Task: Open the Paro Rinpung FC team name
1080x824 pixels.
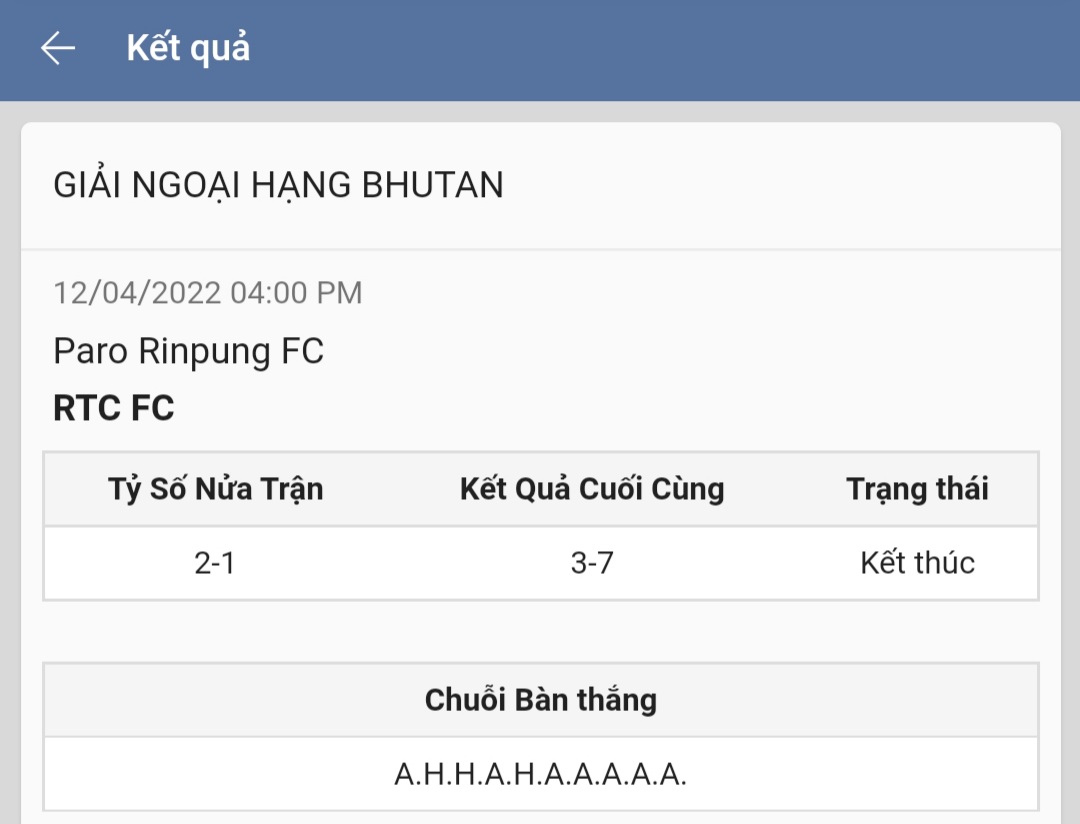Action: tap(188, 351)
